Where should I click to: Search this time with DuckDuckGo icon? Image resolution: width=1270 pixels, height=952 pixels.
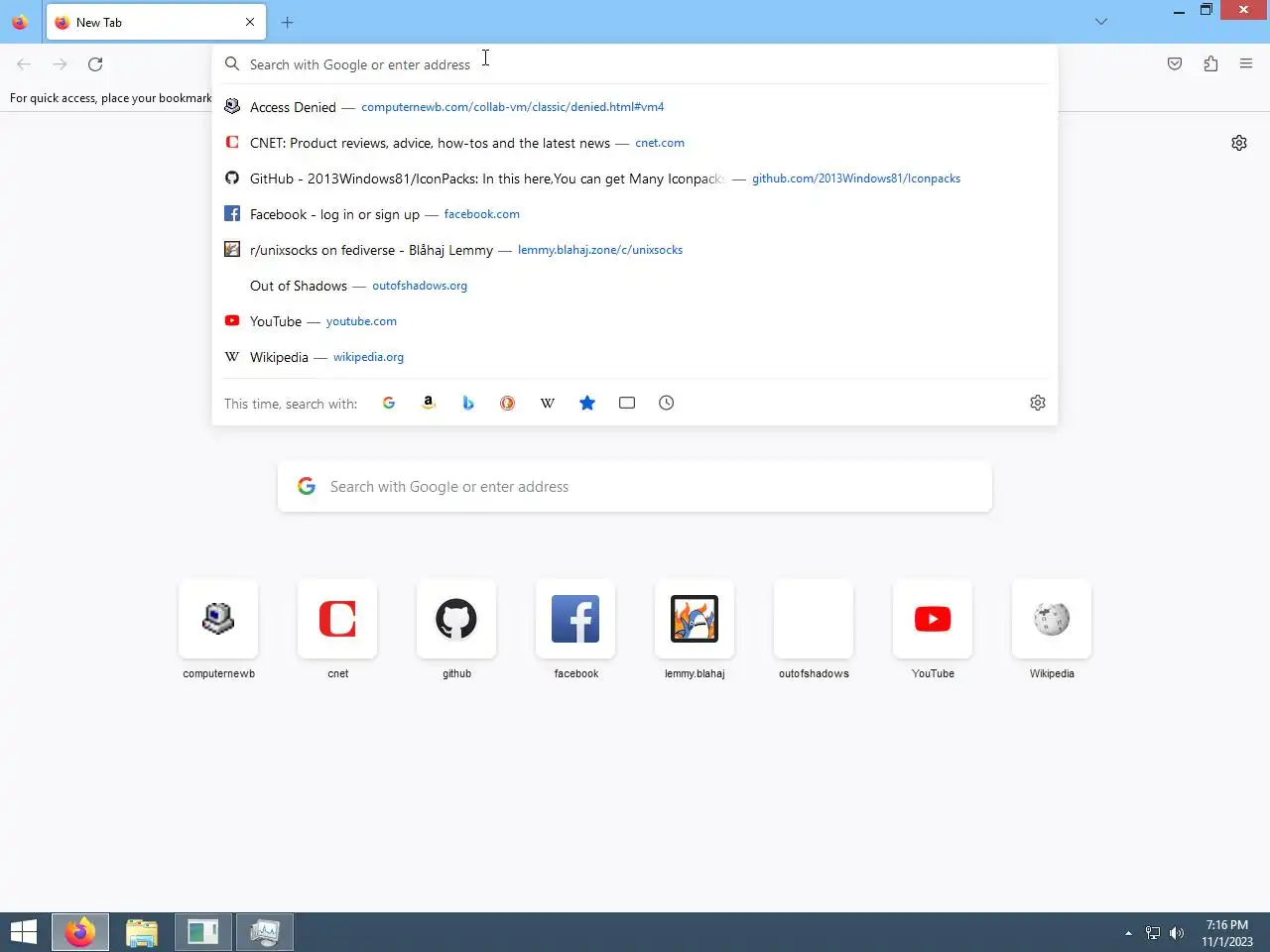pyautogui.click(x=508, y=403)
